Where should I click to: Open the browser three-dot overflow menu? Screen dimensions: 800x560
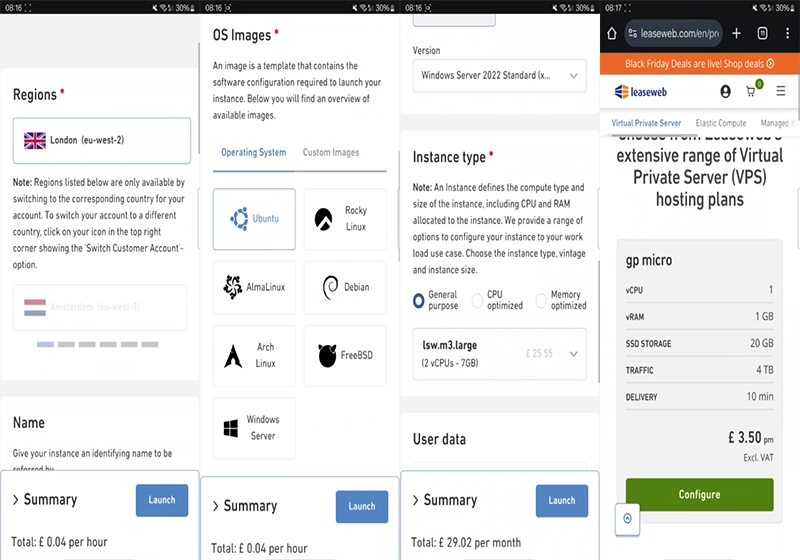click(x=787, y=34)
